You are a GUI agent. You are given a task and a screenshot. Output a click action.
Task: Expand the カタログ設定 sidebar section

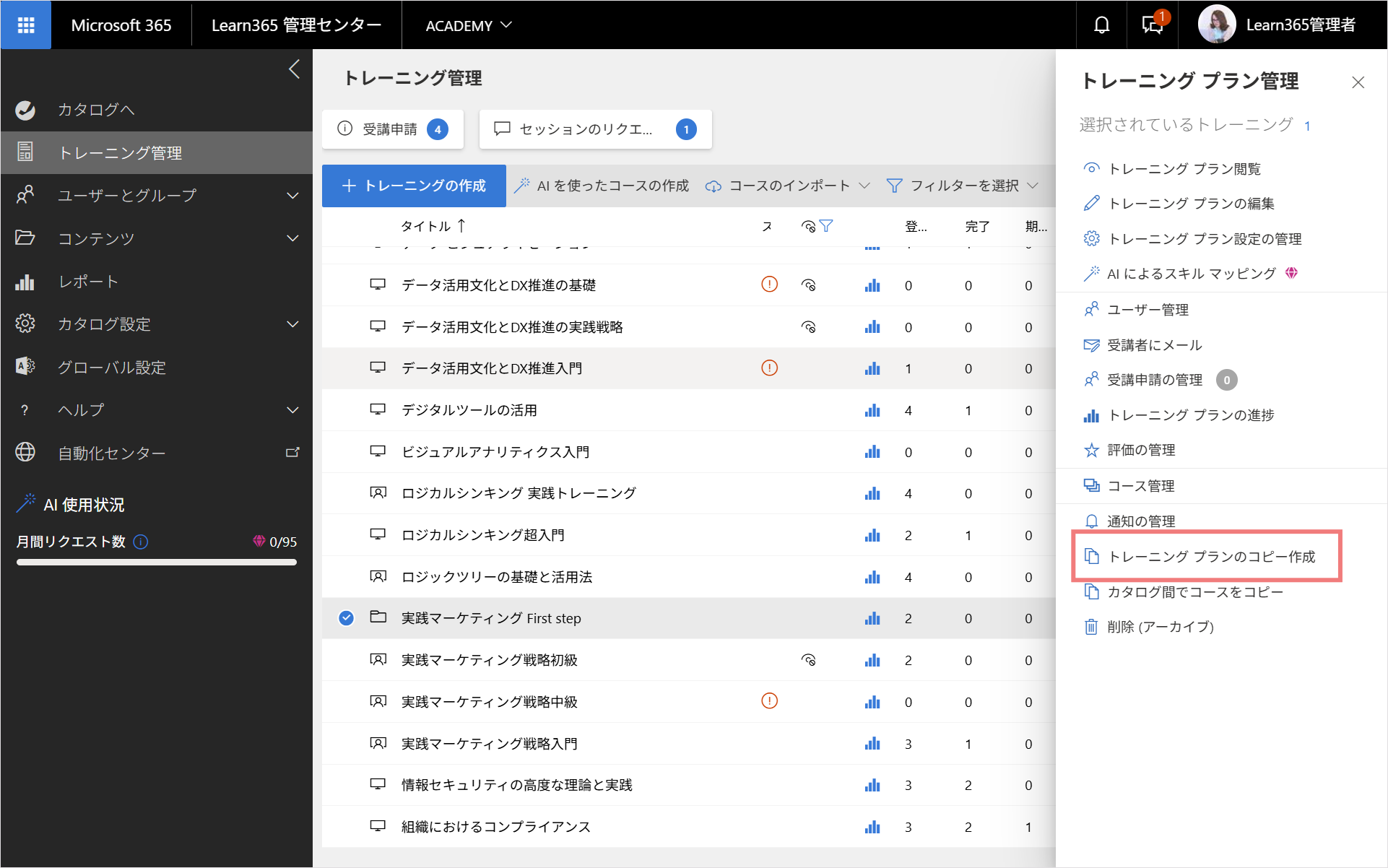[x=157, y=324]
